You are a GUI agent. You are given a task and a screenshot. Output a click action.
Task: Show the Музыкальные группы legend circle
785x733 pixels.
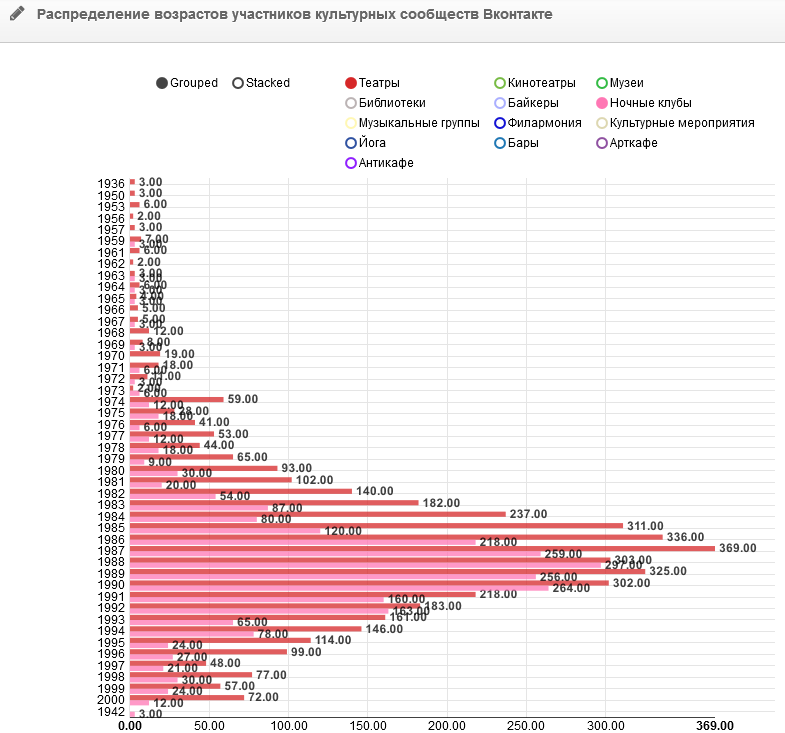click(x=351, y=123)
